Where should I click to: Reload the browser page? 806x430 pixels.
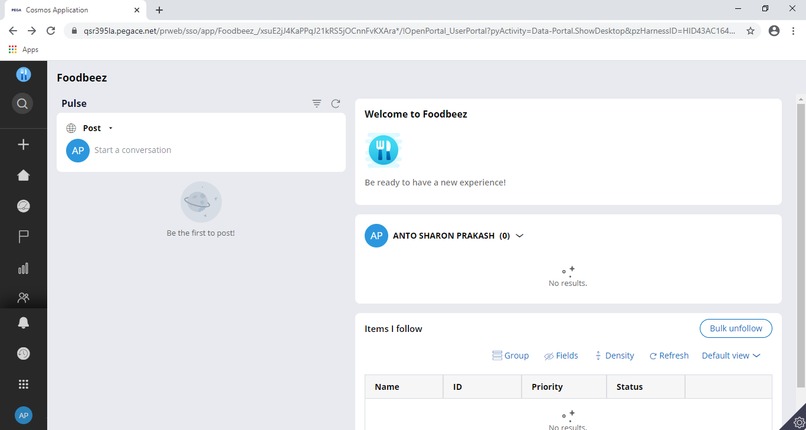click(x=50, y=31)
